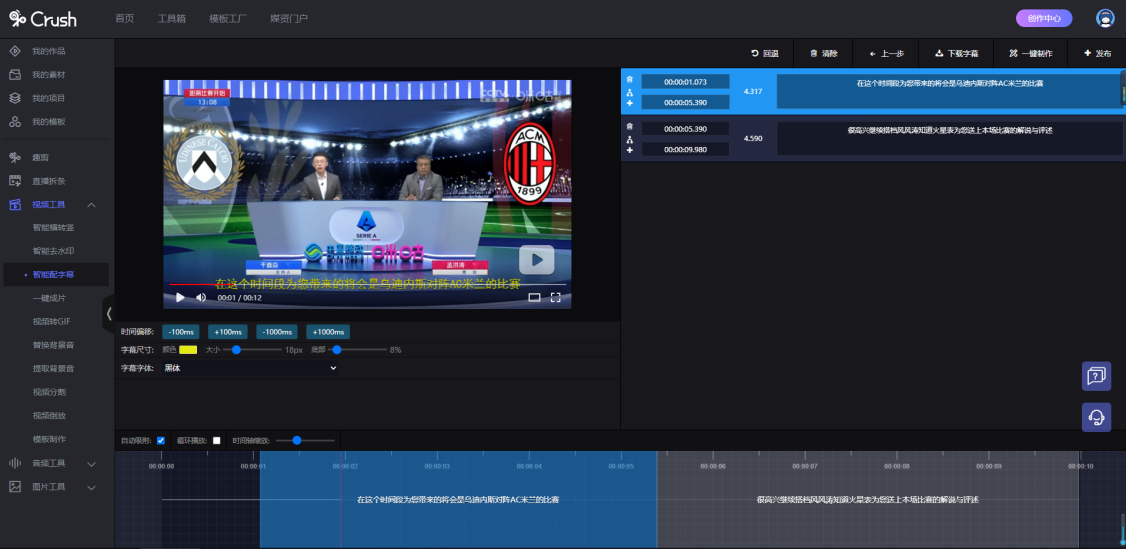Open 字幕字体 font dropdown

250,368
